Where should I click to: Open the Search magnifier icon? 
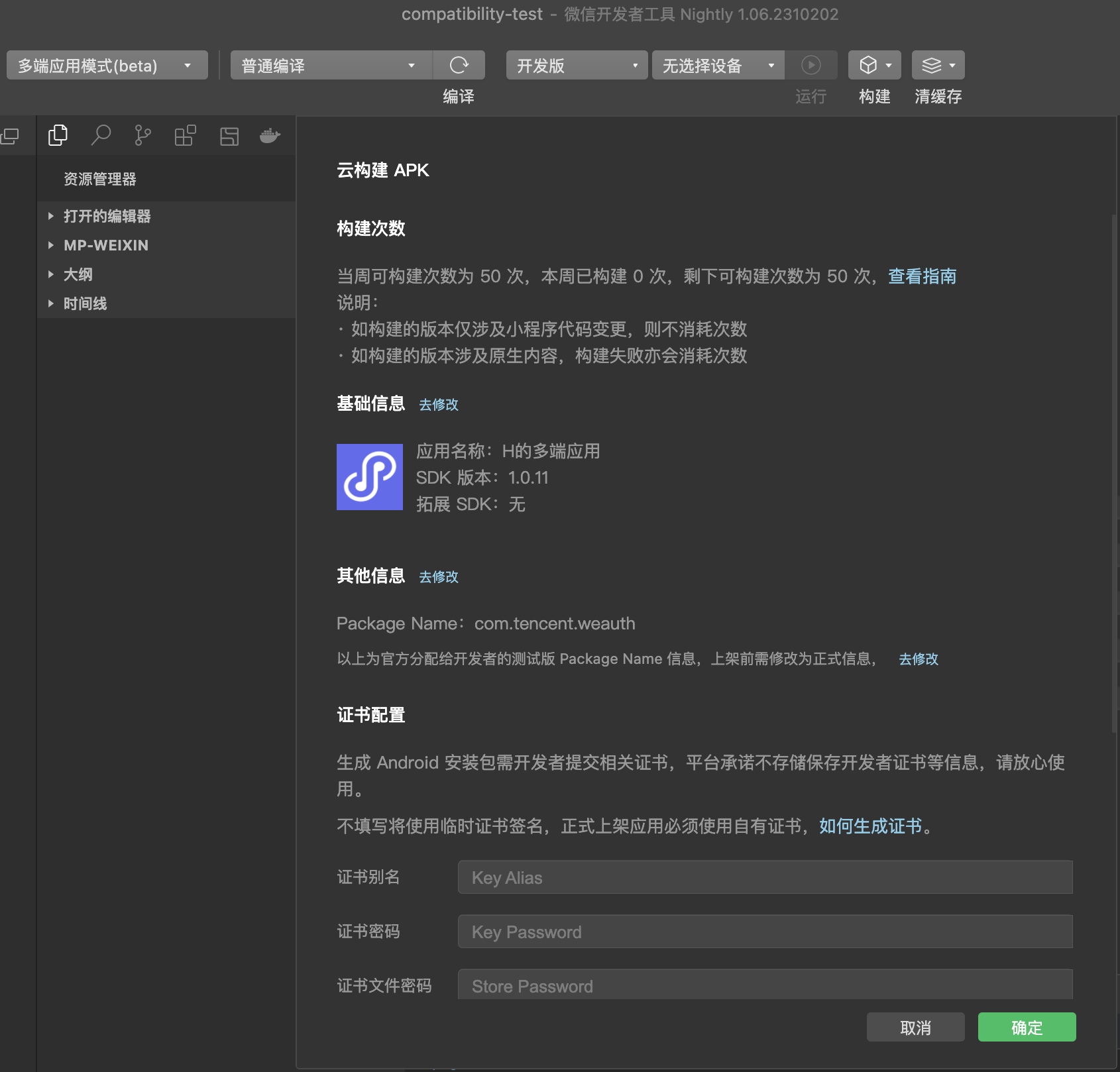click(x=101, y=136)
